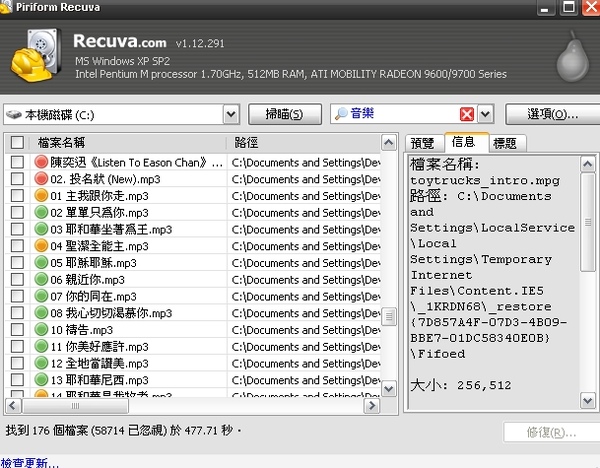Open 選項(O)... options button
600x468 pixels.
click(553, 114)
